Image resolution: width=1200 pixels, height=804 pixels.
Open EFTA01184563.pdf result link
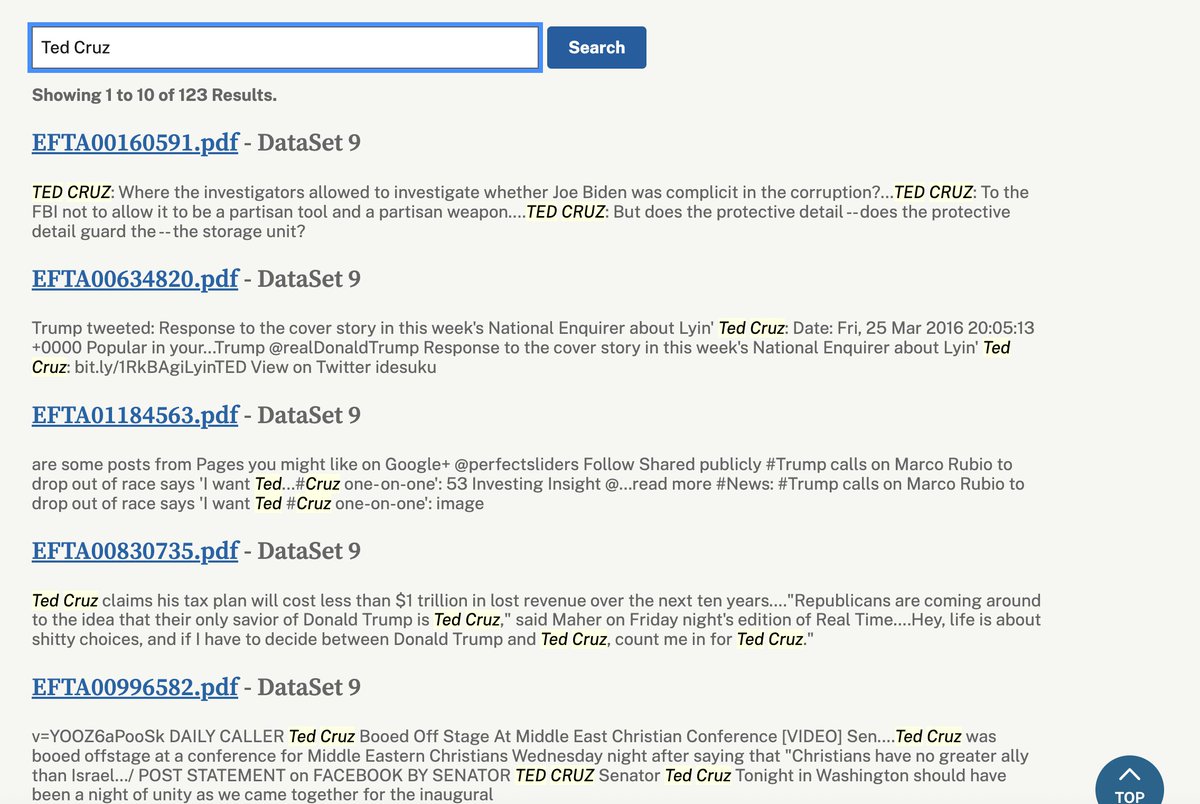tap(135, 415)
